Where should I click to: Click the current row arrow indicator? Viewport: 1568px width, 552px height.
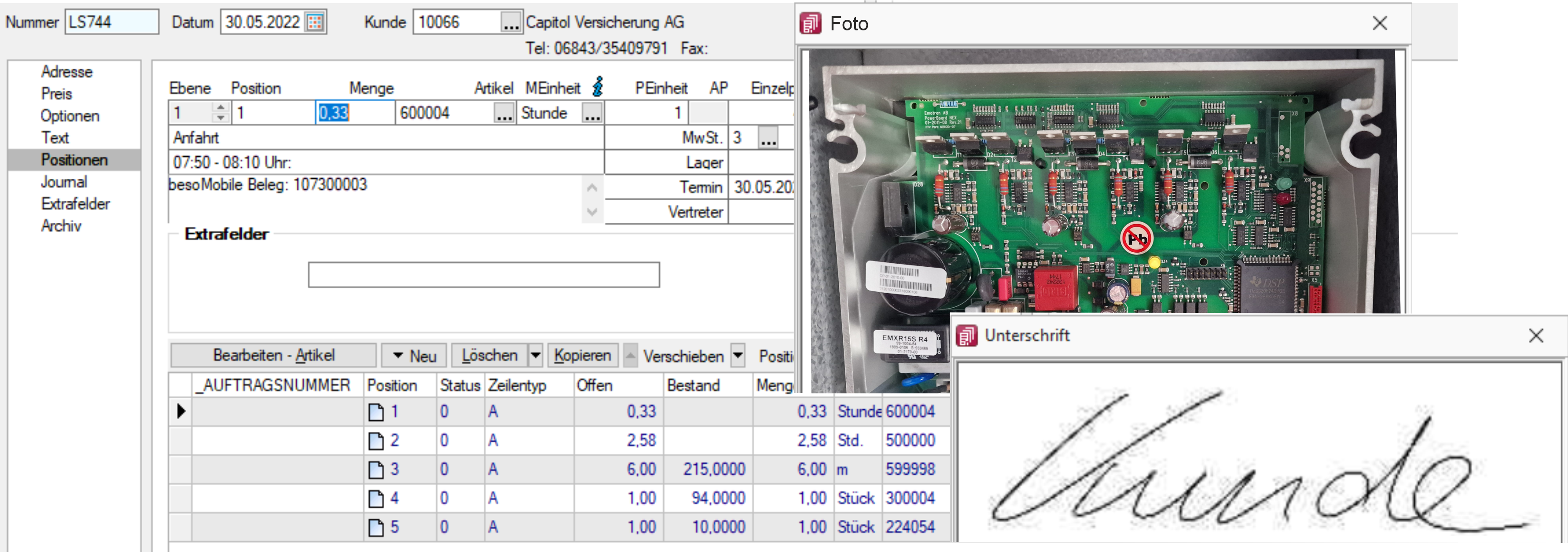pos(181,412)
